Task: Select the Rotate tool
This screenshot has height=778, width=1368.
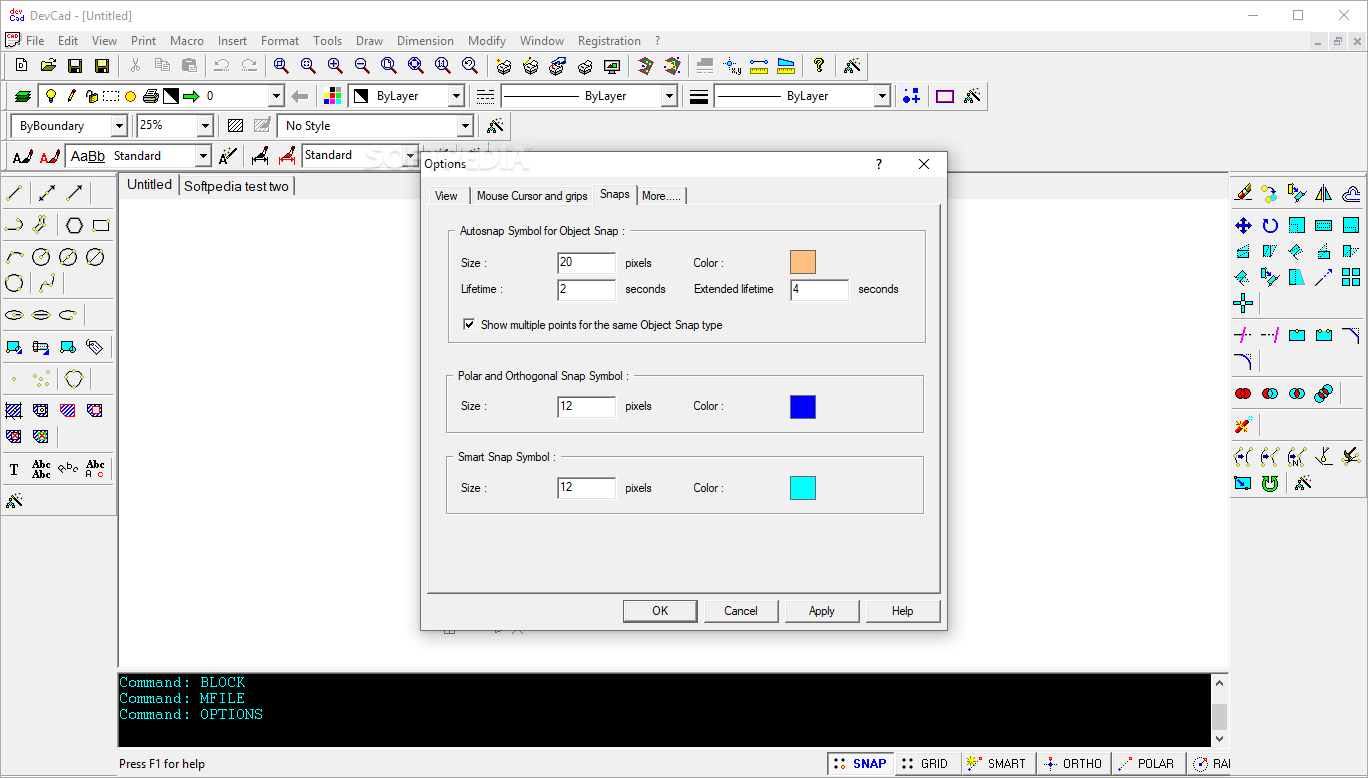Action: [x=1270, y=225]
